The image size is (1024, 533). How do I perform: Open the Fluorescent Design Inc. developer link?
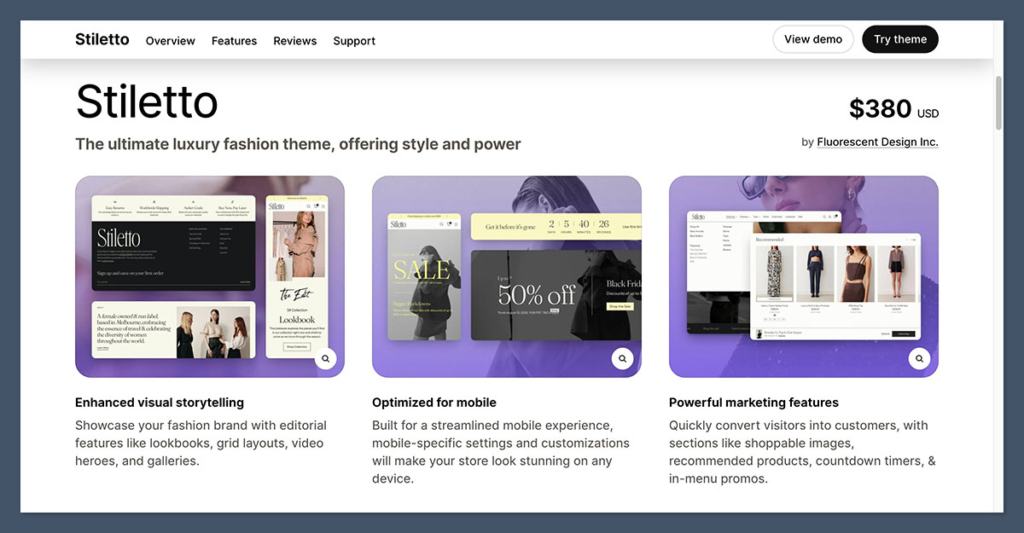(877, 142)
